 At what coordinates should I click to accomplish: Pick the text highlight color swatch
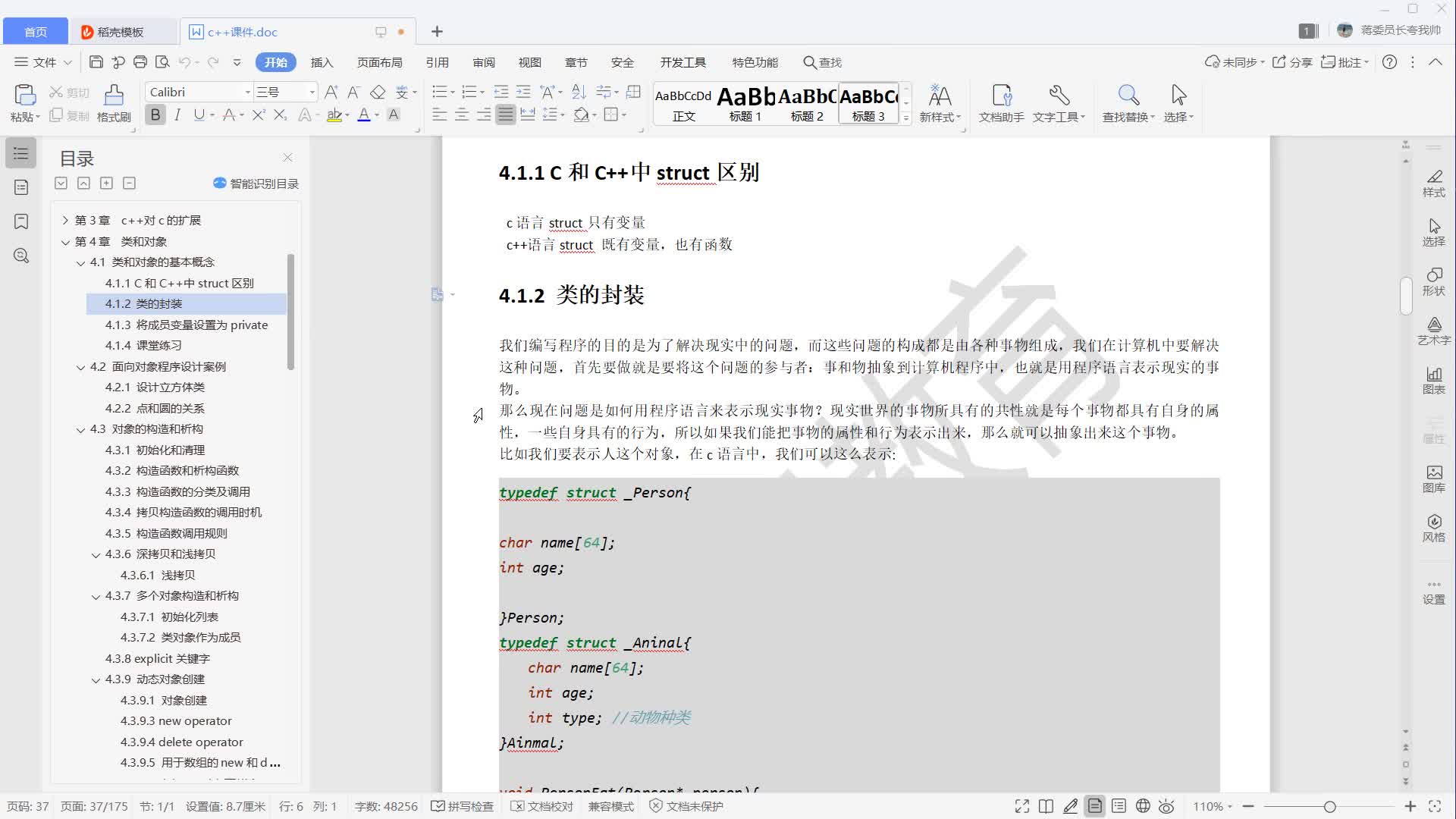(x=334, y=115)
